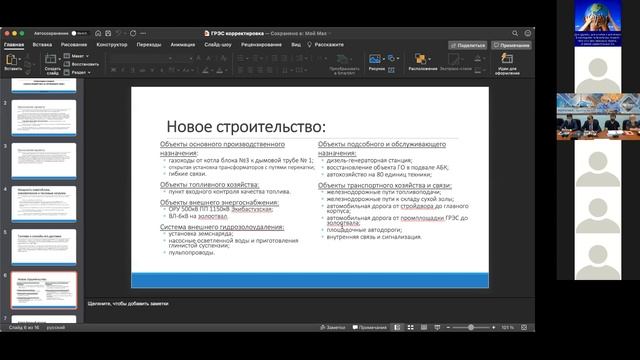Switch to the Анимация tab

[x=182, y=45]
